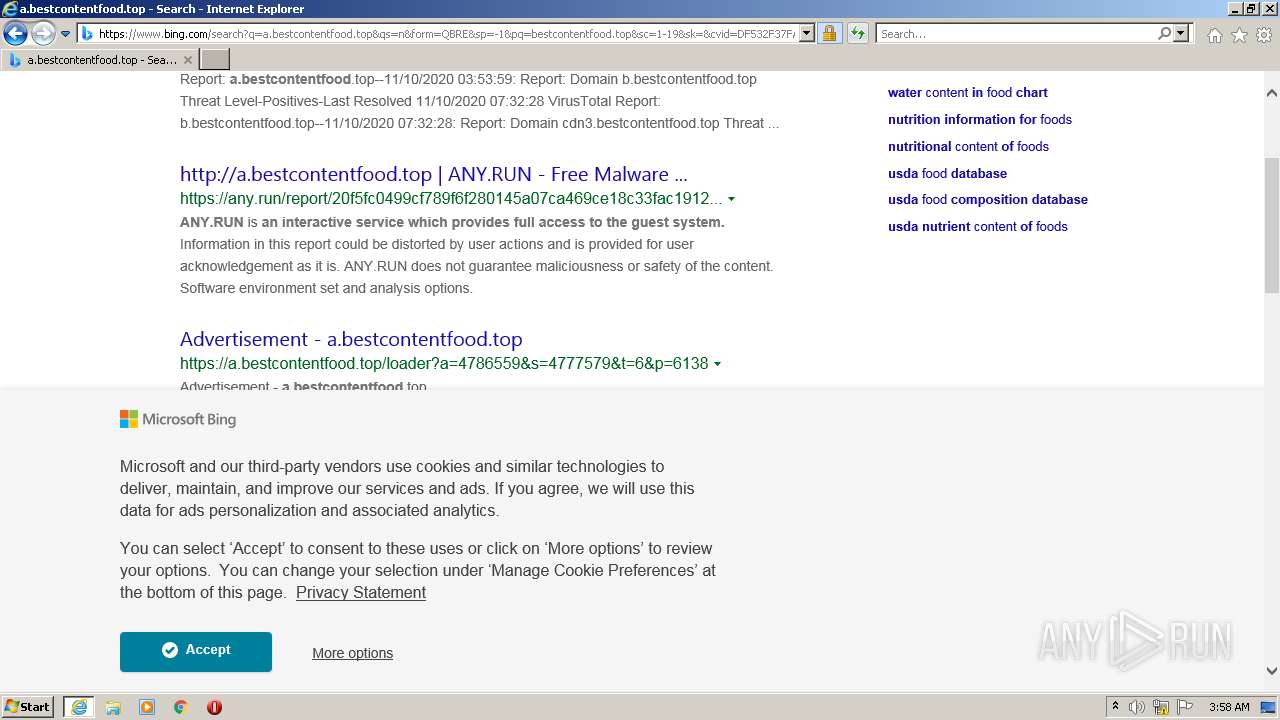Viewport: 1280px width, 720px height.
Task: Click the browser Forward arrow button
Action: (x=43, y=34)
